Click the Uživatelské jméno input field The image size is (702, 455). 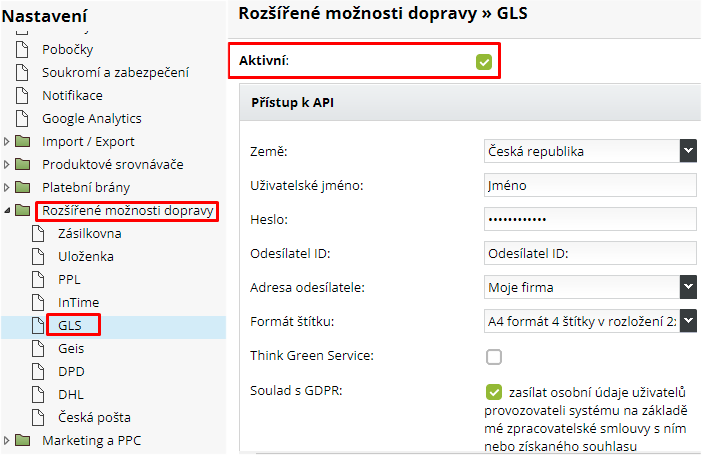589,185
